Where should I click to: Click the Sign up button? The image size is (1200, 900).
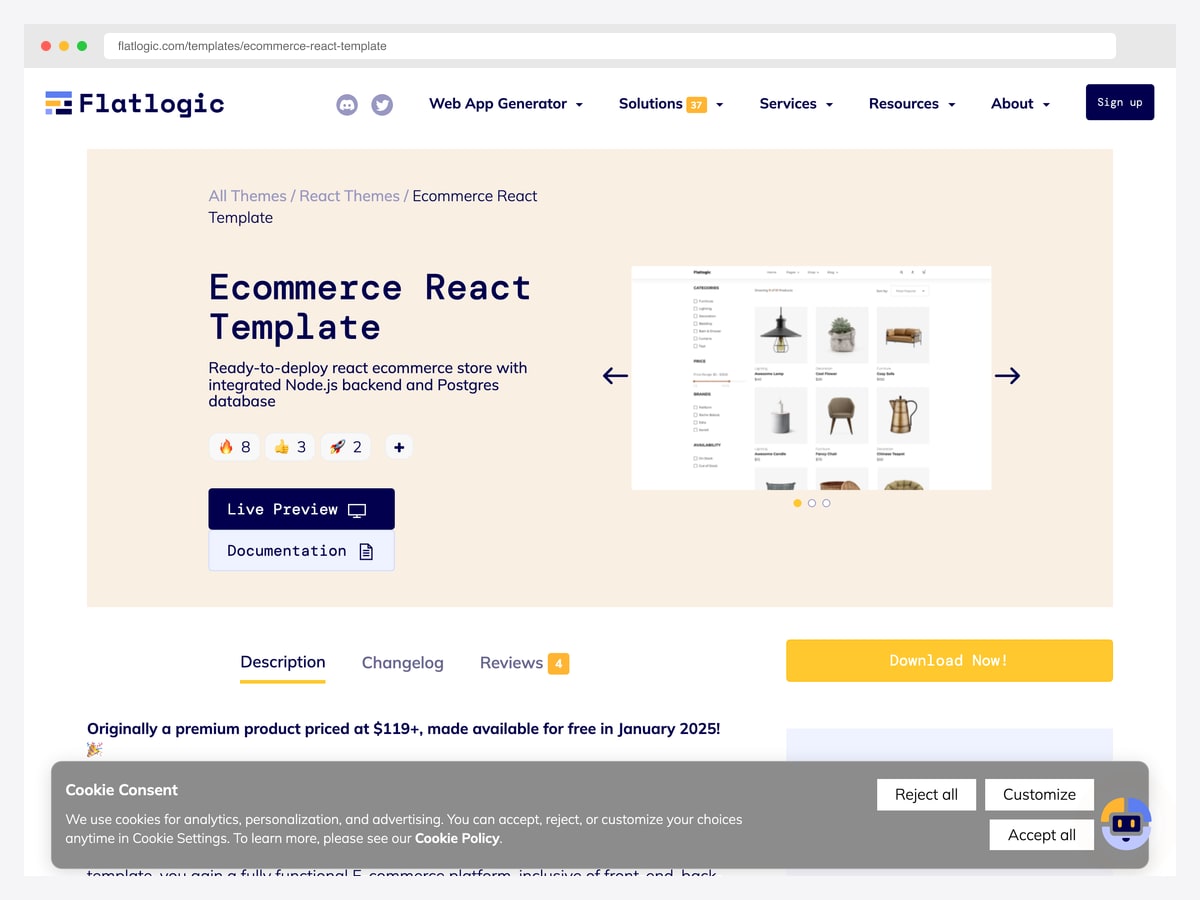point(1120,102)
